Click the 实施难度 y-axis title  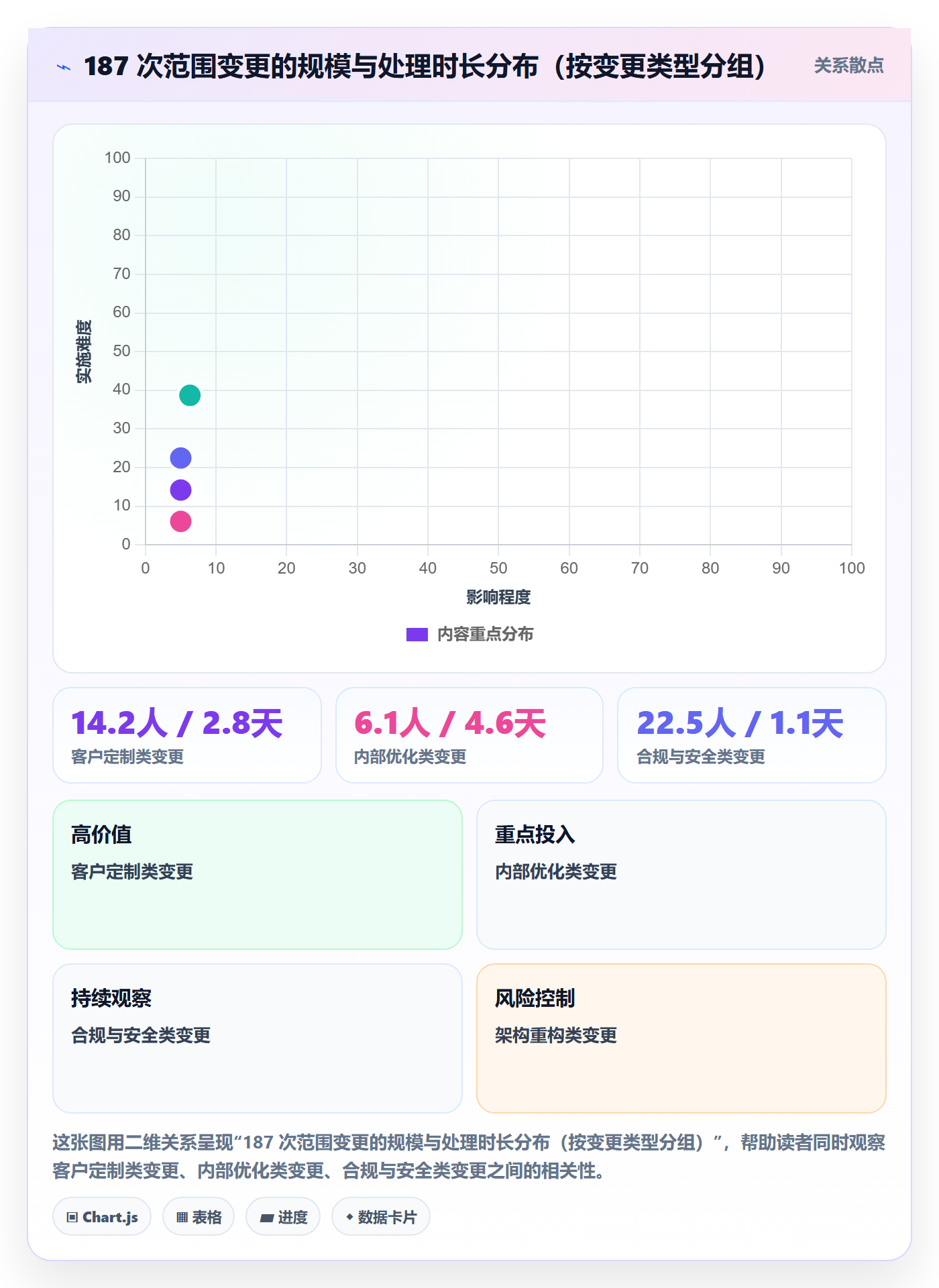pos(84,352)
